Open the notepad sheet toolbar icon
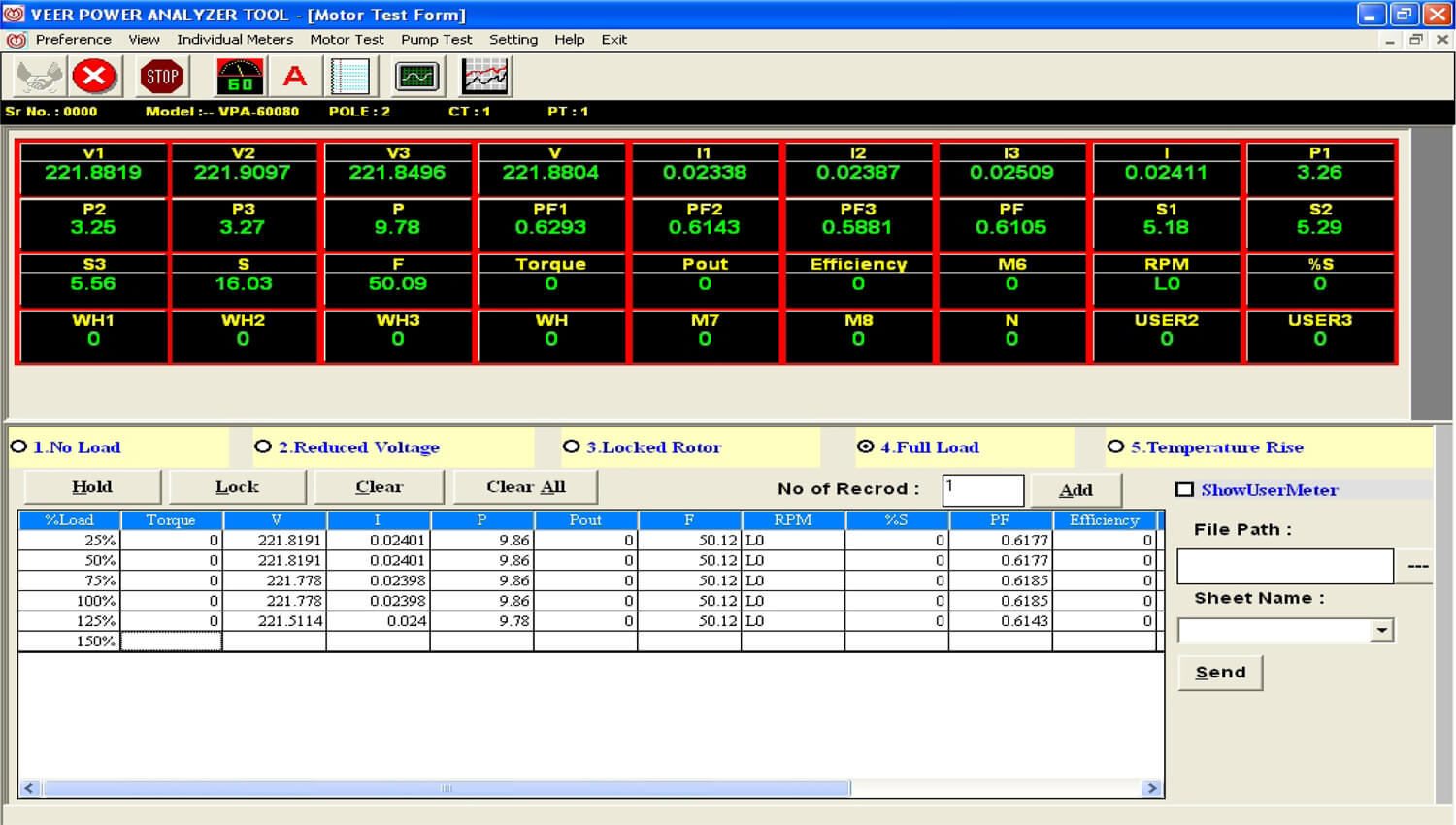The image size is (1456, 825). [x=349, y=76]
